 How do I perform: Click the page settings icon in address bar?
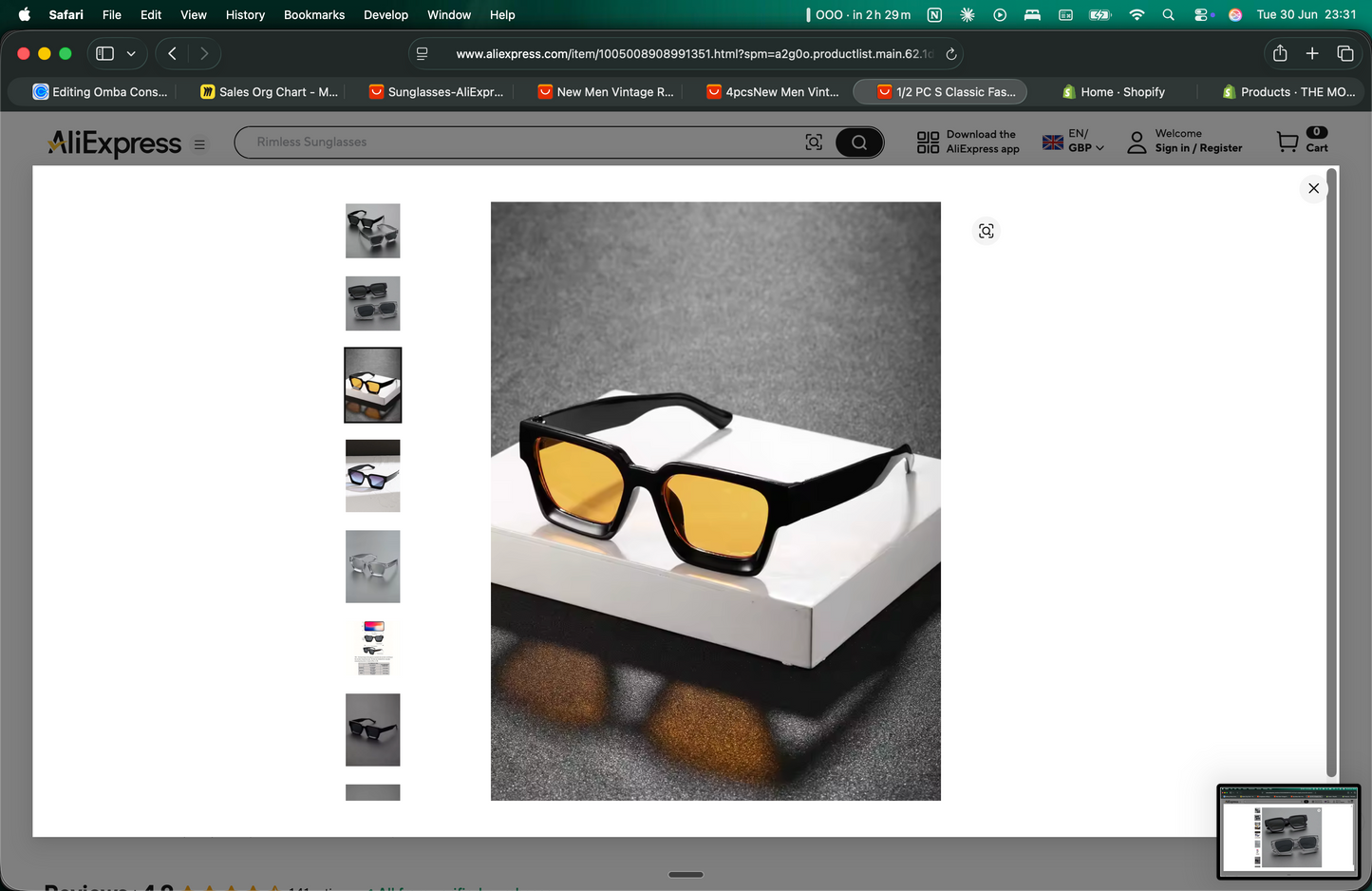coord(423,54)
